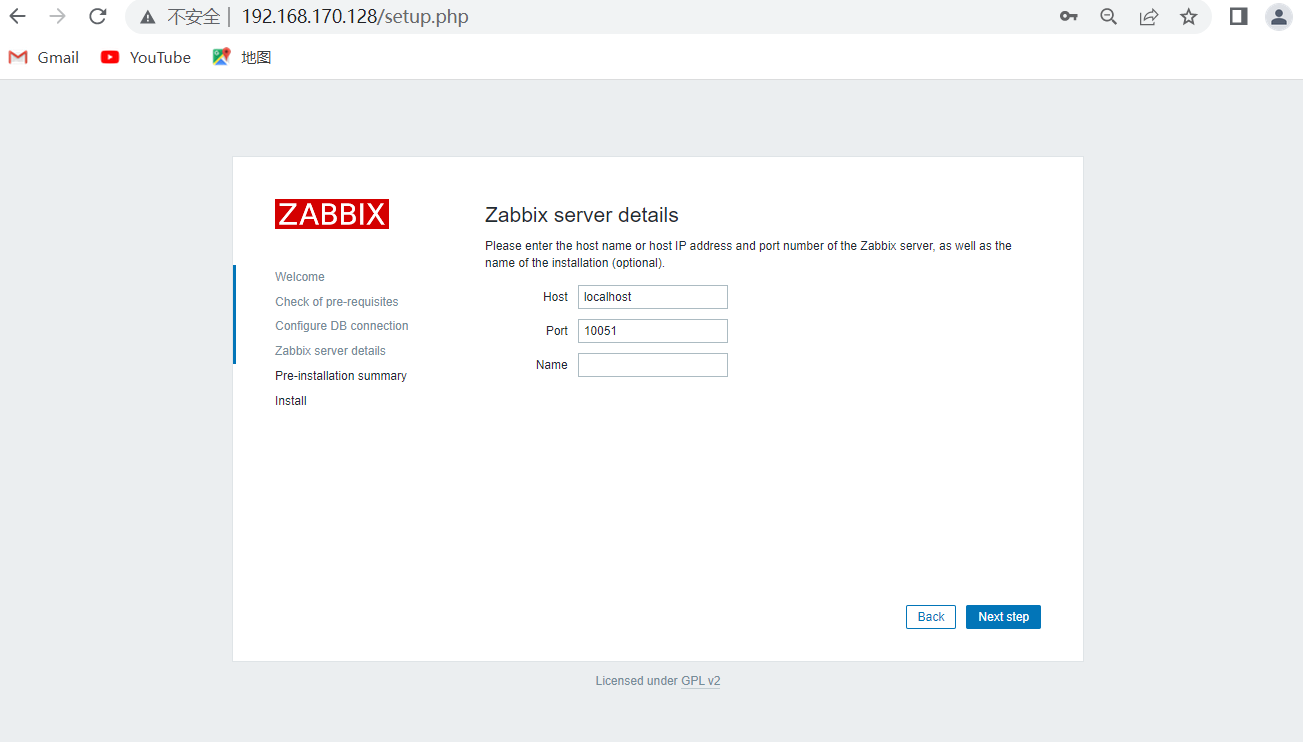
Task: Click the 'Please enter the host name' instructions
Action: (x=748, y=254)
